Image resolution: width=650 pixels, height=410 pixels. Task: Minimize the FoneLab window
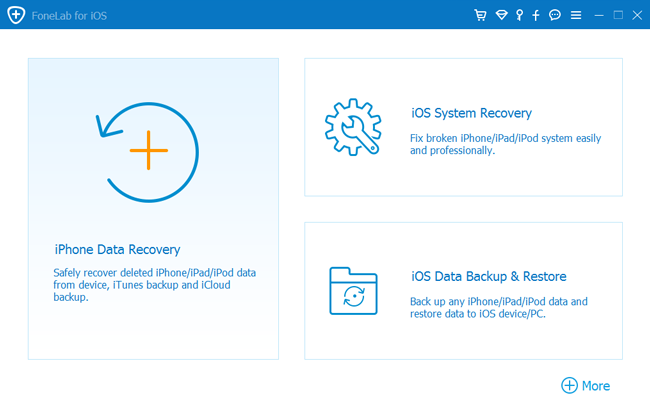599,15
